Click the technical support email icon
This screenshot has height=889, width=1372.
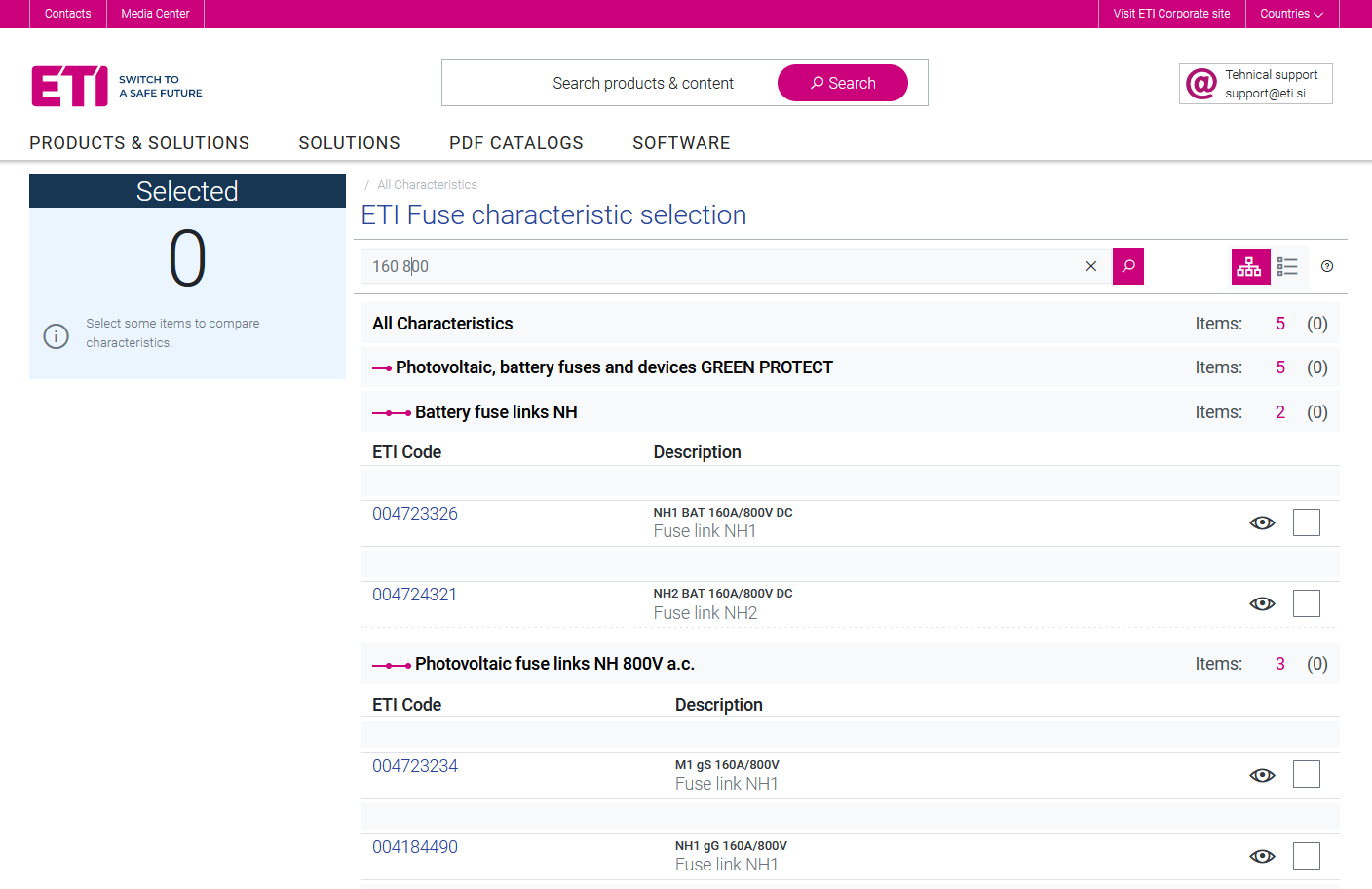[1200, 84]
